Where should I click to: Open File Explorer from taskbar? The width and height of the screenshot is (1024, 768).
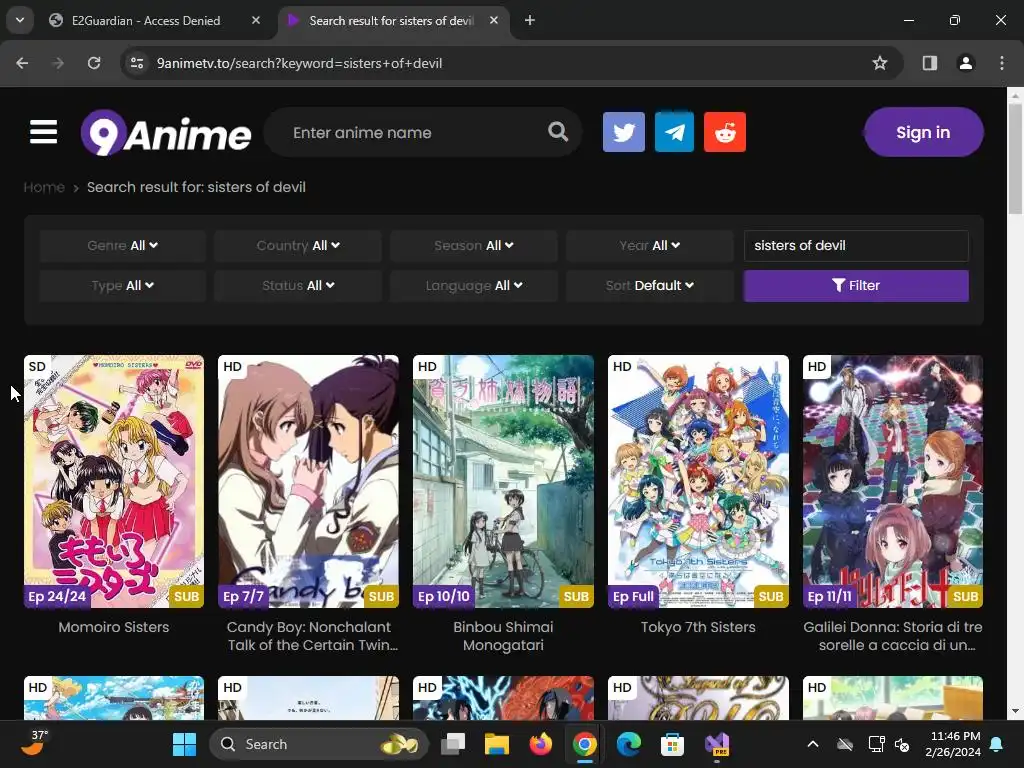click(496, 744)
